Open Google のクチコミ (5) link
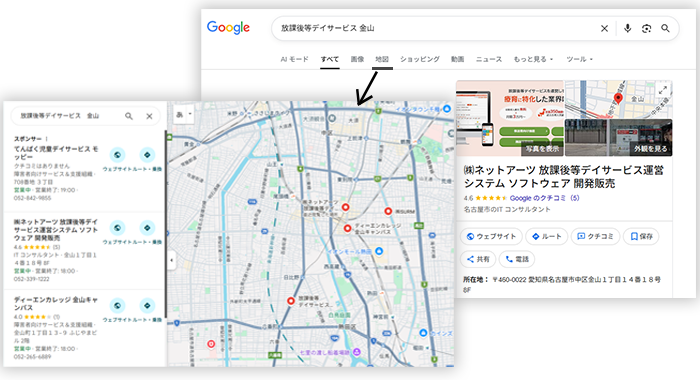 pos(544,198)
